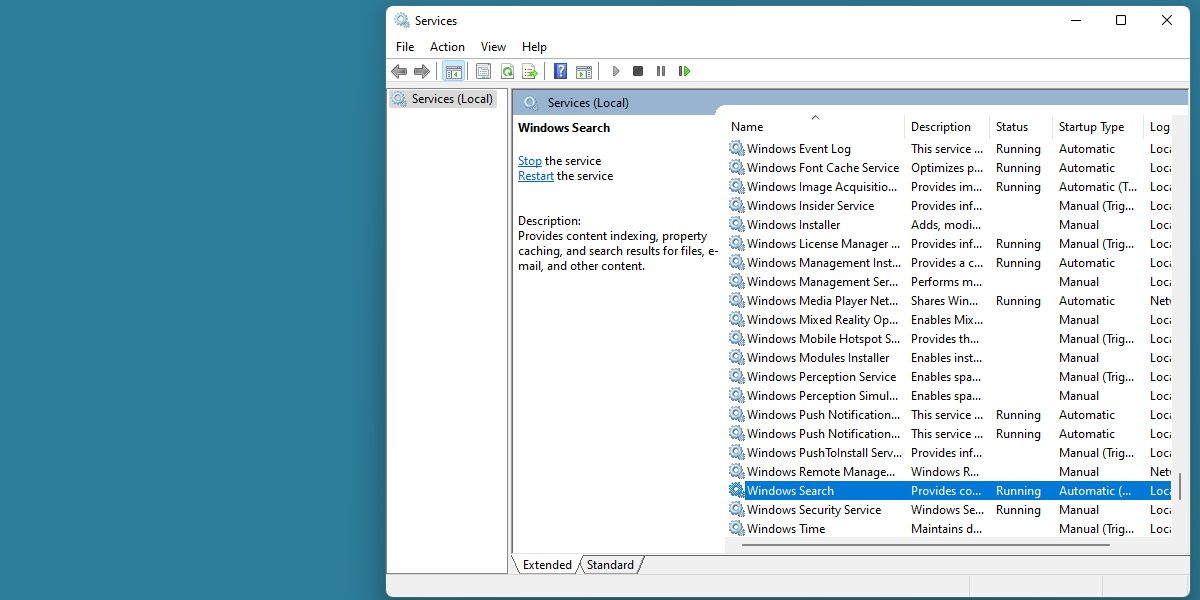Select the Windows Time service row

click(x=948, y=529)
